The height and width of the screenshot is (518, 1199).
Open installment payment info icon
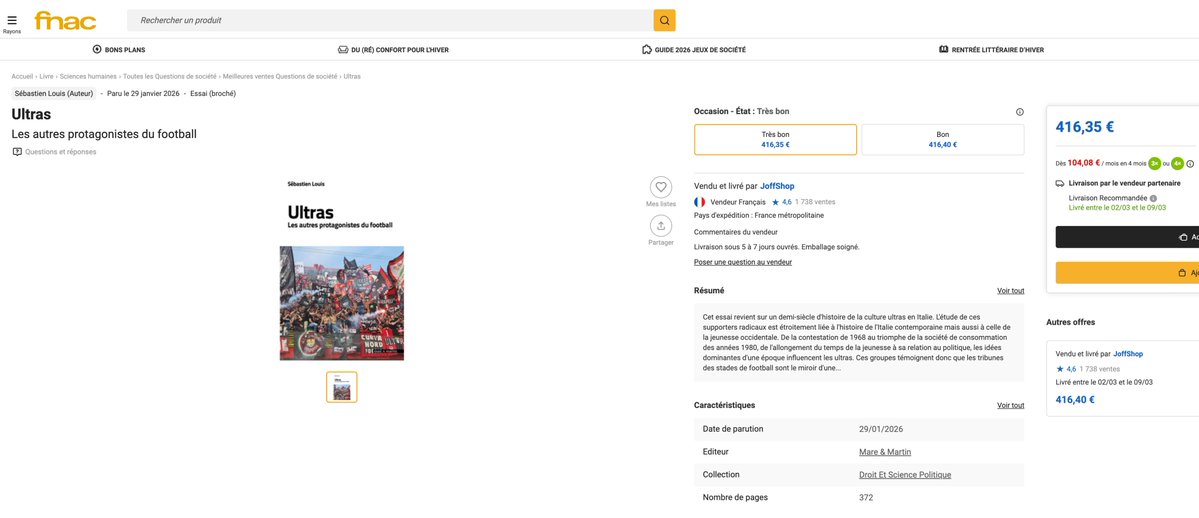coord(1191,164)
